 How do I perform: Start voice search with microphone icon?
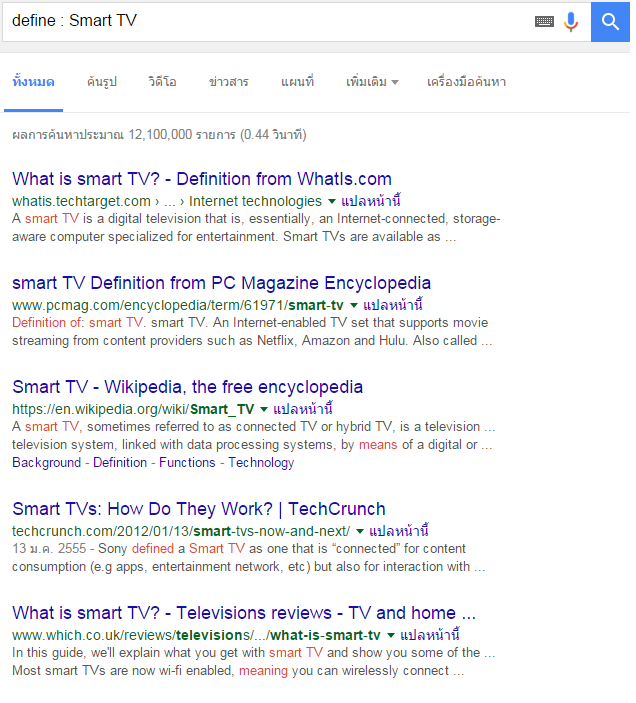571,22
